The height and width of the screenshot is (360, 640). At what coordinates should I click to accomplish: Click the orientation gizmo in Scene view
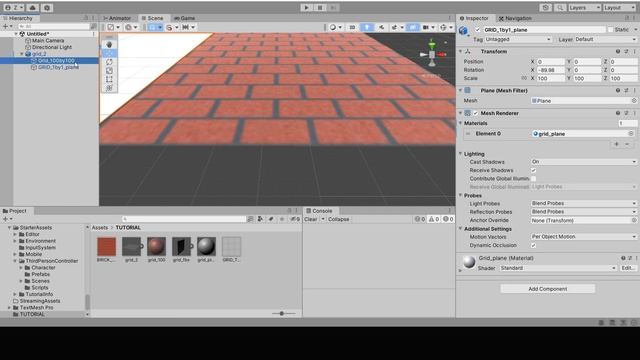pyautogui.click(x=432, y=53)
